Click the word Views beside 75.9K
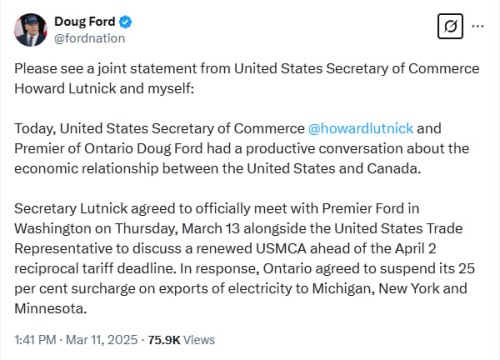Screen dimensions: 500x360 pos(199,340)
